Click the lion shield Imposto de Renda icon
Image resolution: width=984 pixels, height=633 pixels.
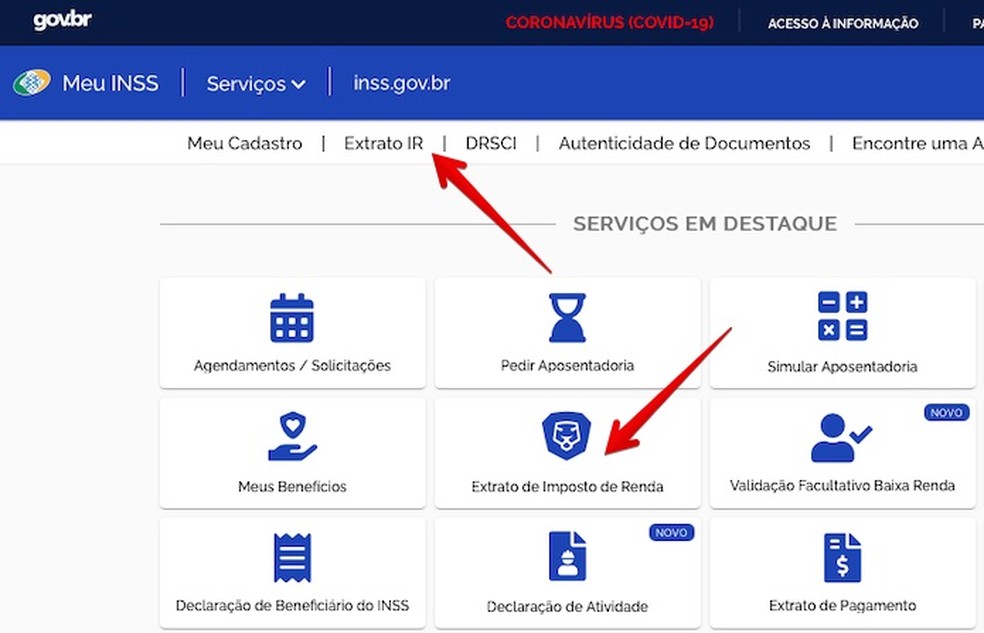pos(567,435)
